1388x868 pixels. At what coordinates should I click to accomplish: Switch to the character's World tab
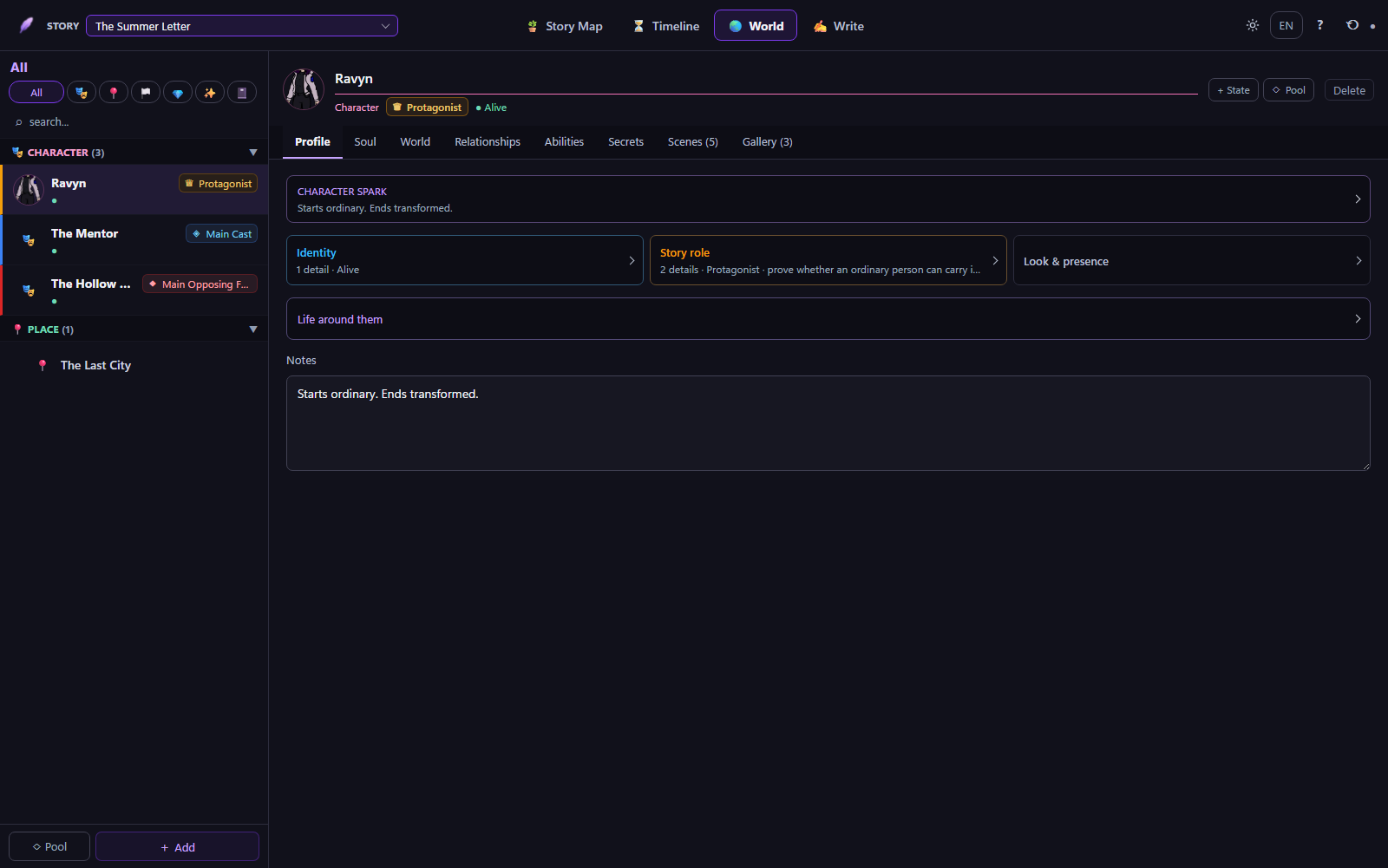pyautogui.click(x=416, y=142)
